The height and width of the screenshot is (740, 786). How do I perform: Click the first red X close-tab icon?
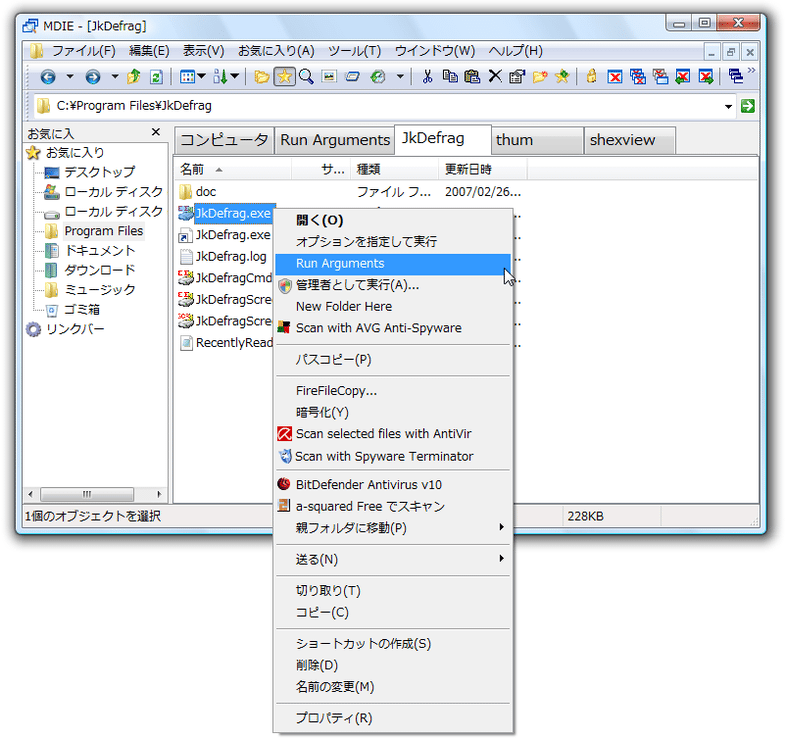click(615, 77)
